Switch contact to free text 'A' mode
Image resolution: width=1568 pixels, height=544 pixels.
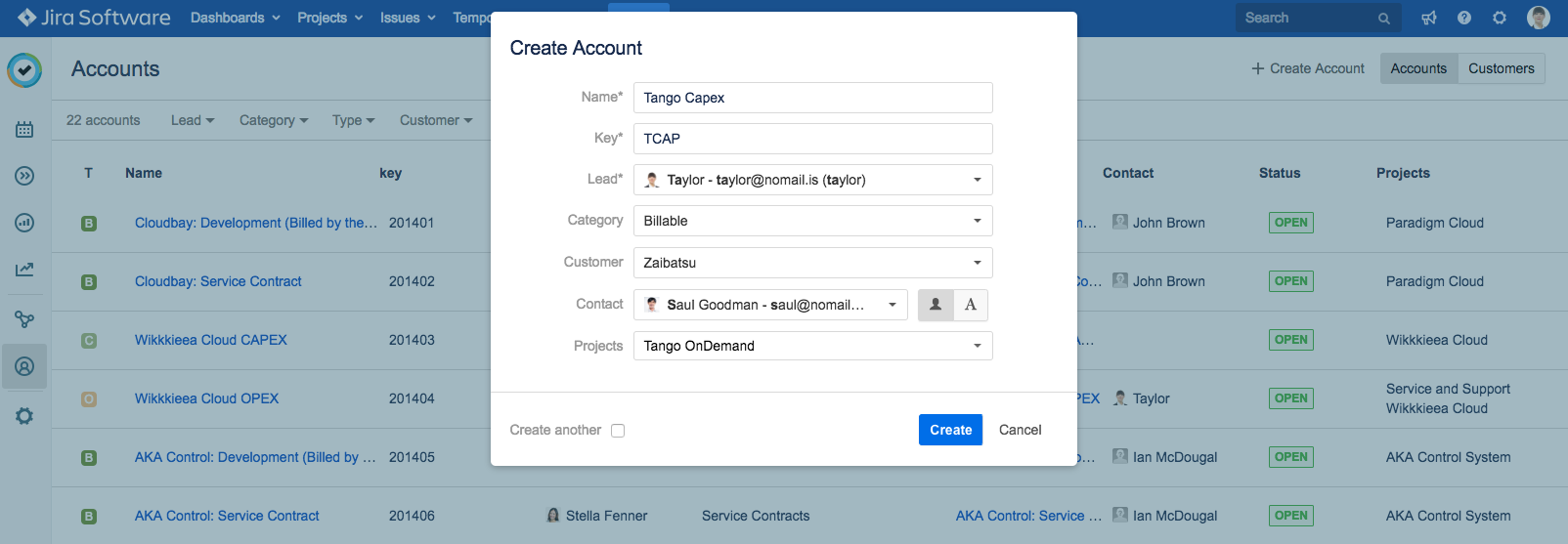pos(971,305)
